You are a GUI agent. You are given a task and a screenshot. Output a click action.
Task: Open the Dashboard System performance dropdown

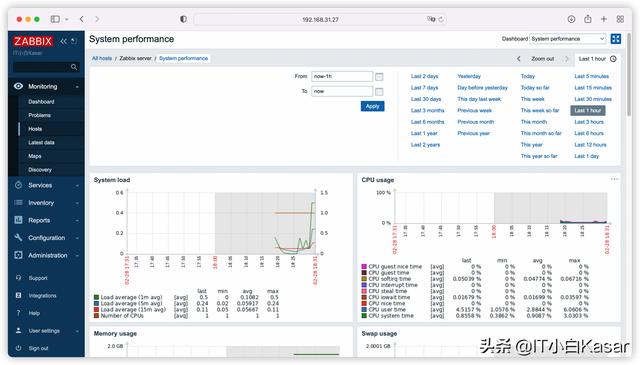click(567, 39)
